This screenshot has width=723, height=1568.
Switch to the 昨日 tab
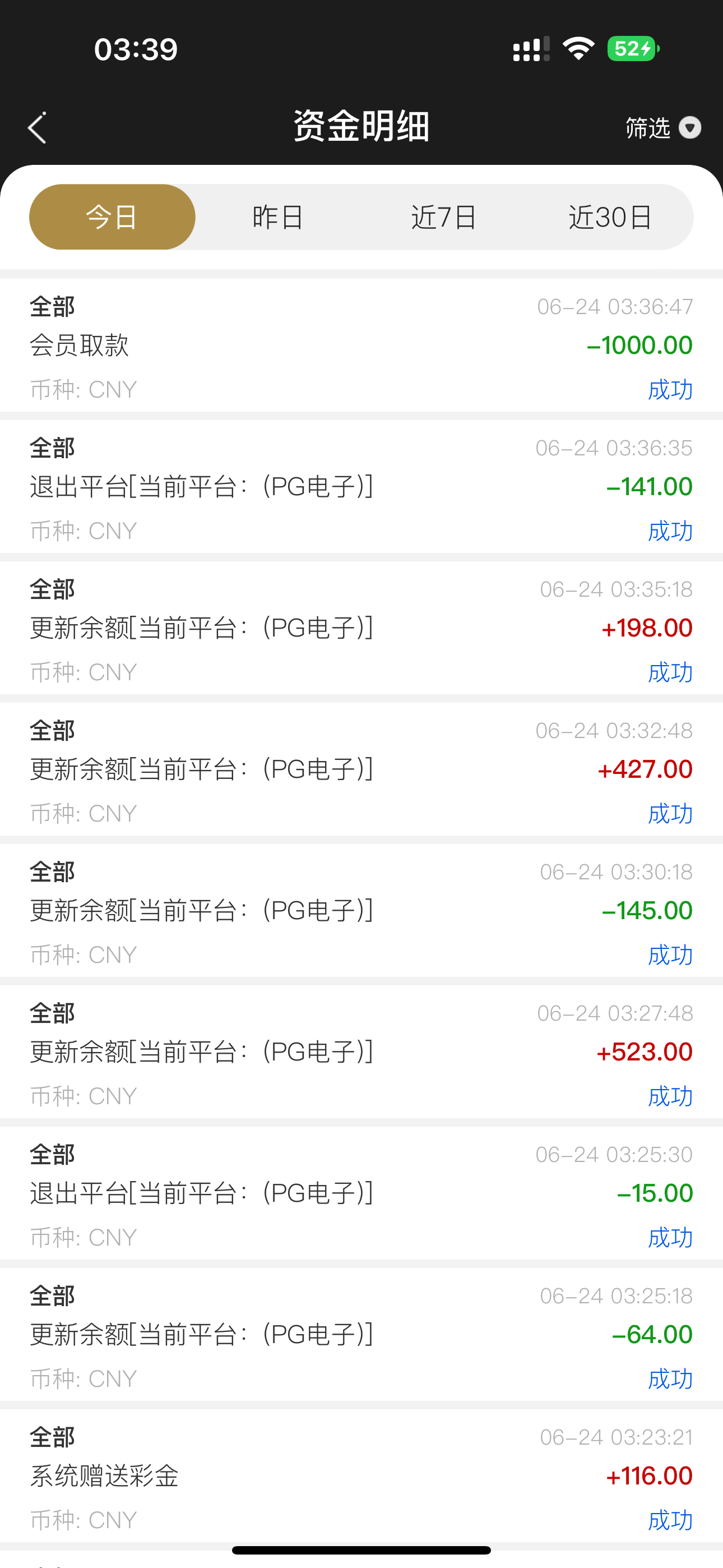point(277,217)
